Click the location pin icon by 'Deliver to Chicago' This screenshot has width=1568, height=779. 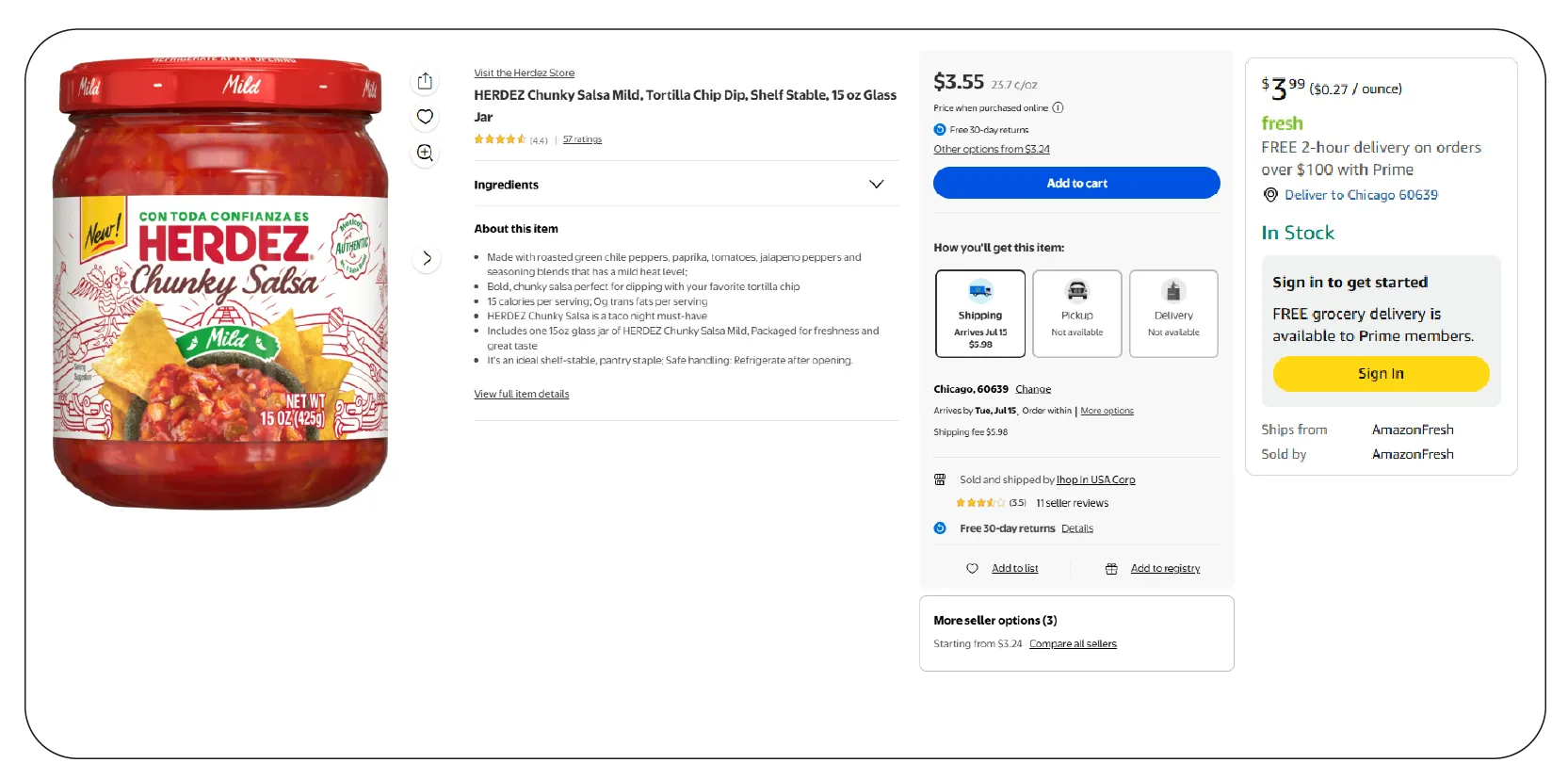pos(1270,195)
